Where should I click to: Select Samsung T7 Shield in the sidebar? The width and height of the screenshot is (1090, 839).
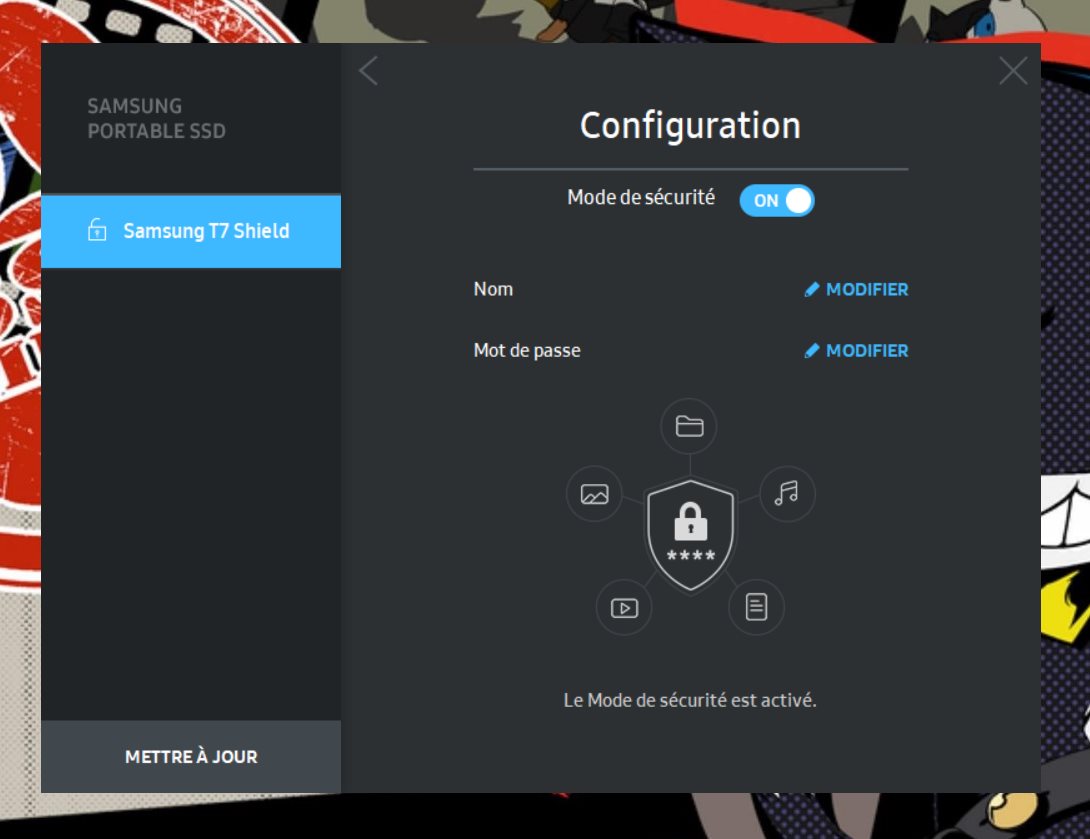pyautogui.click(x=191, y=231)
